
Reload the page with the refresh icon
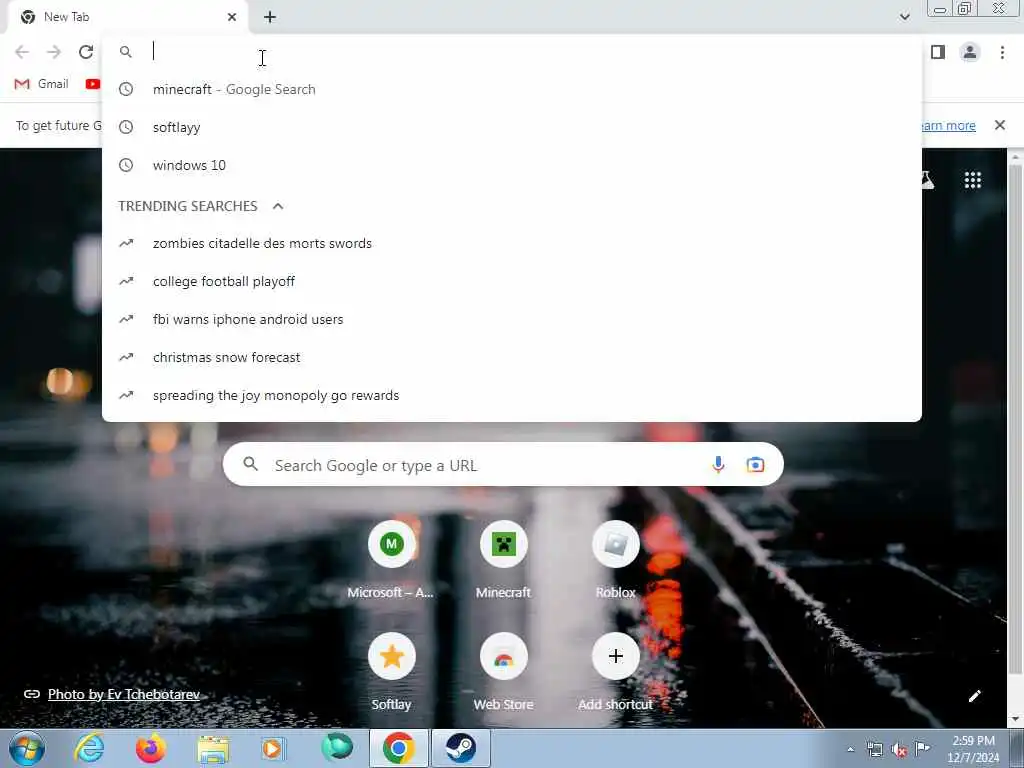86,52
